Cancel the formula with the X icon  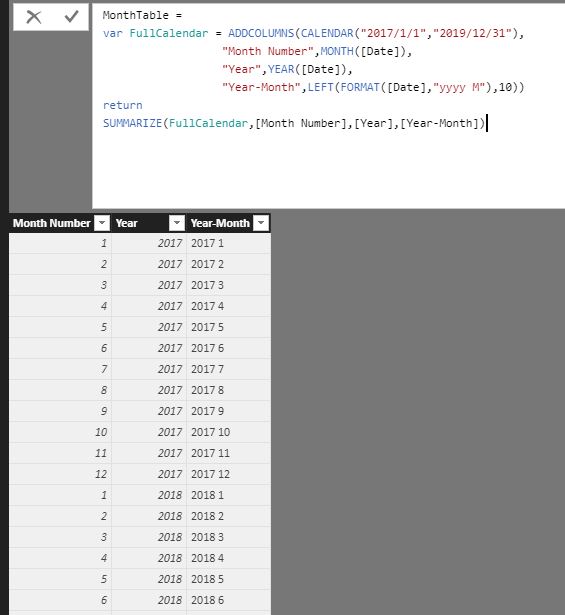(34, 17)
